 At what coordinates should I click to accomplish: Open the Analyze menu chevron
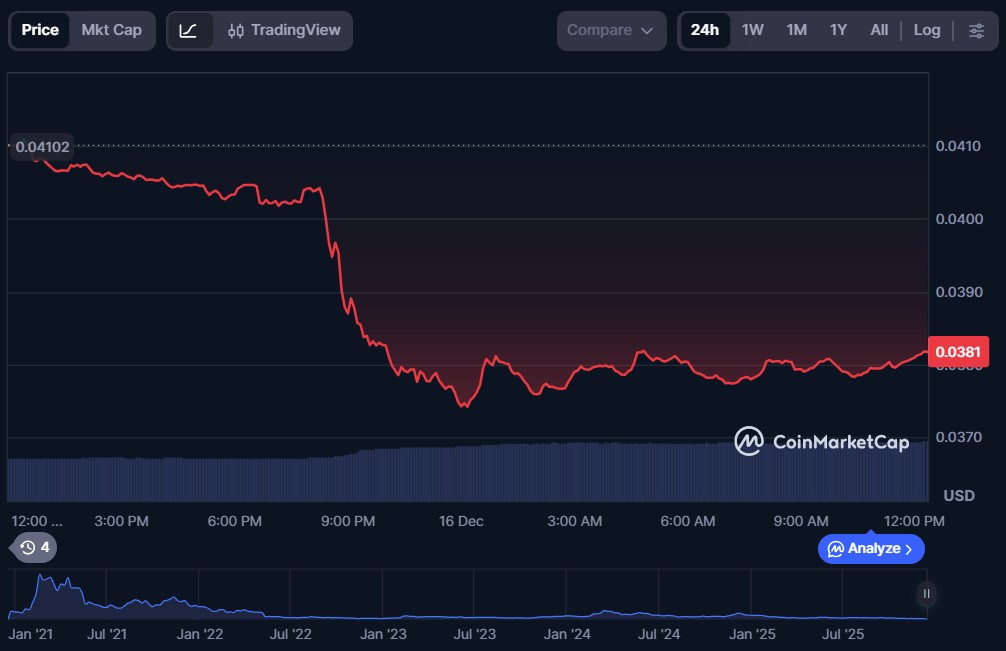908,548
